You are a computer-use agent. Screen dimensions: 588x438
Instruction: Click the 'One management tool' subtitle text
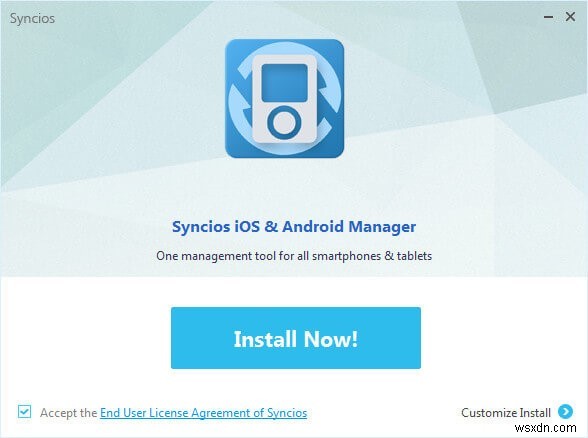coord(294,256)
